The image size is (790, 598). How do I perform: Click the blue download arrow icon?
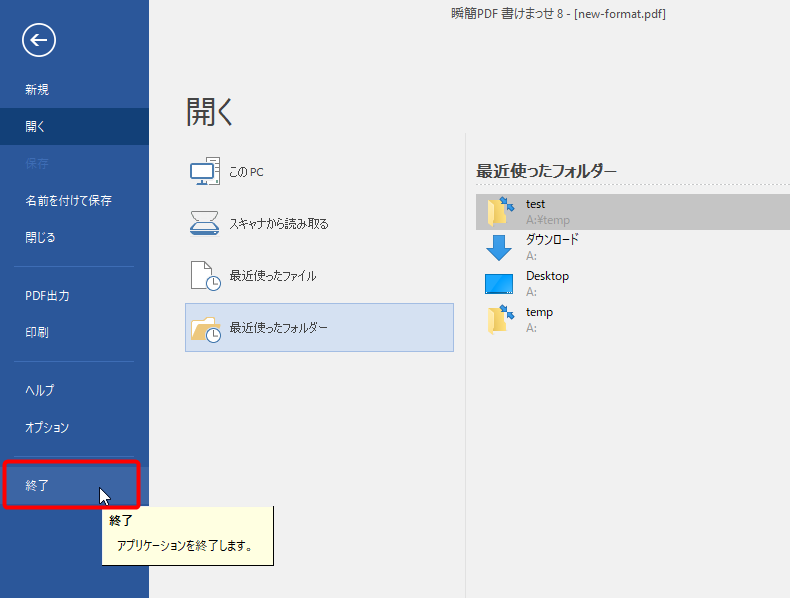499,247
